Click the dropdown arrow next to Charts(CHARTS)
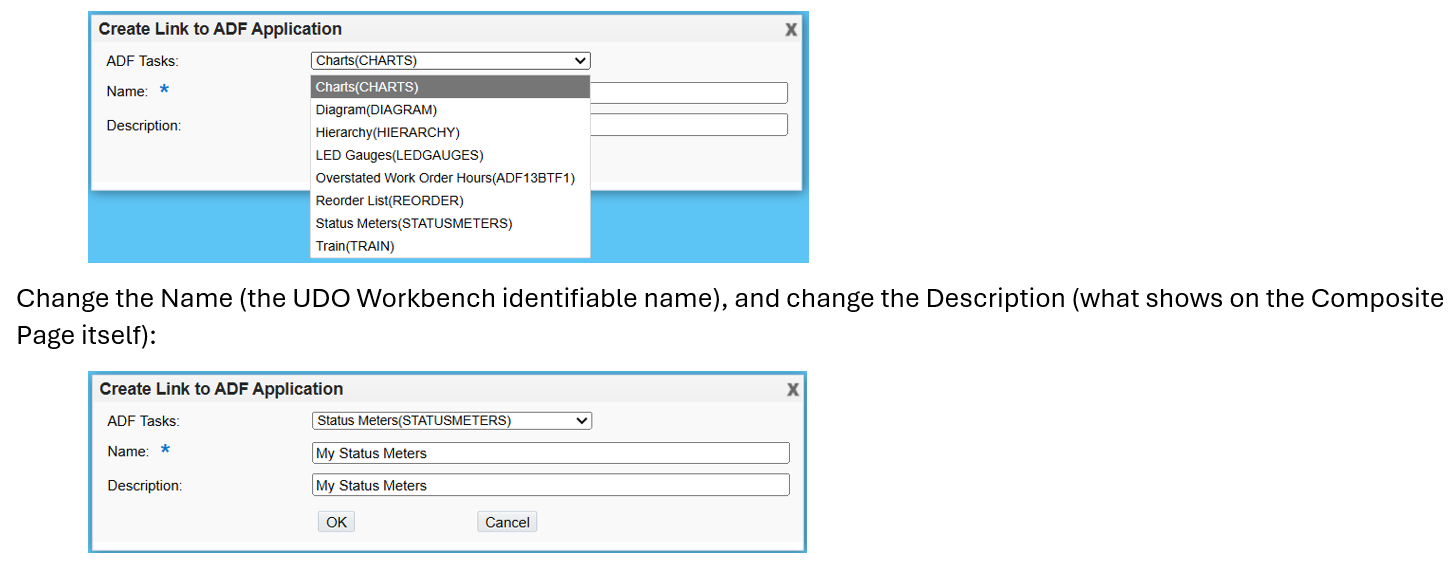The image size is (1455, 562). point(581,61)
